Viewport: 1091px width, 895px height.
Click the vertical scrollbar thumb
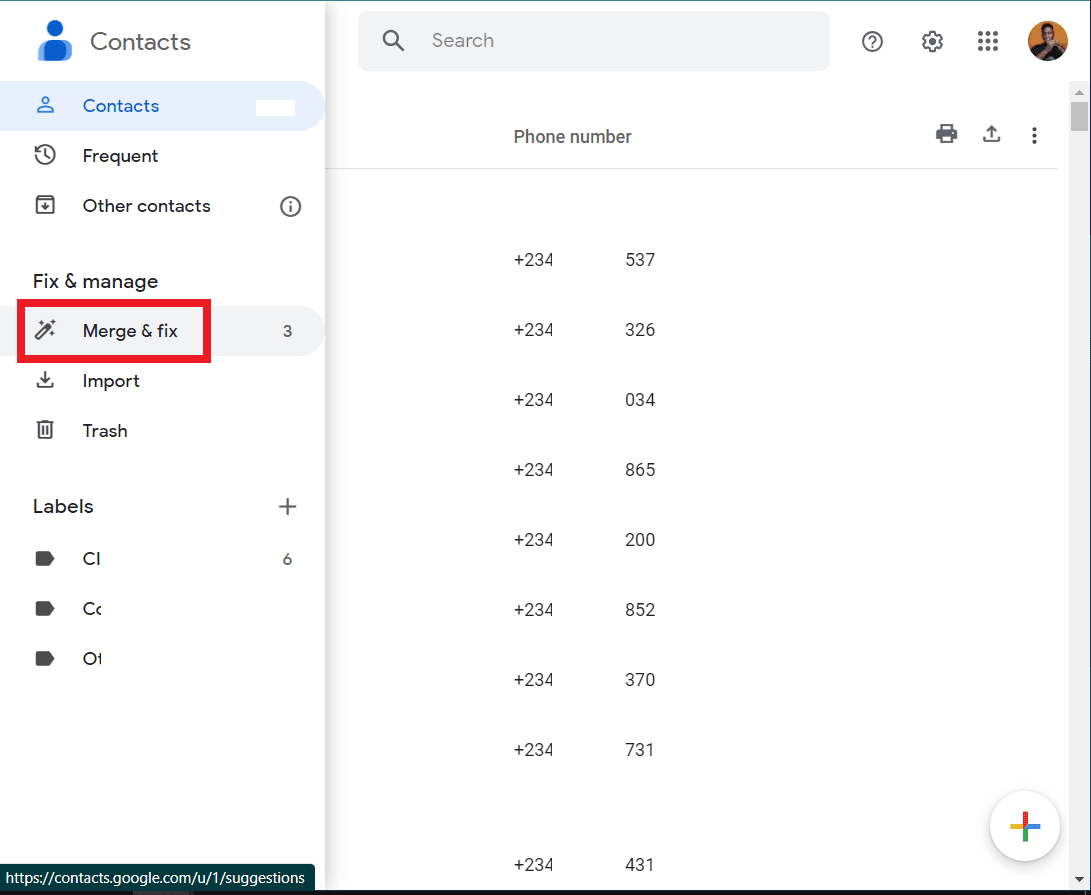[1078, 116]
